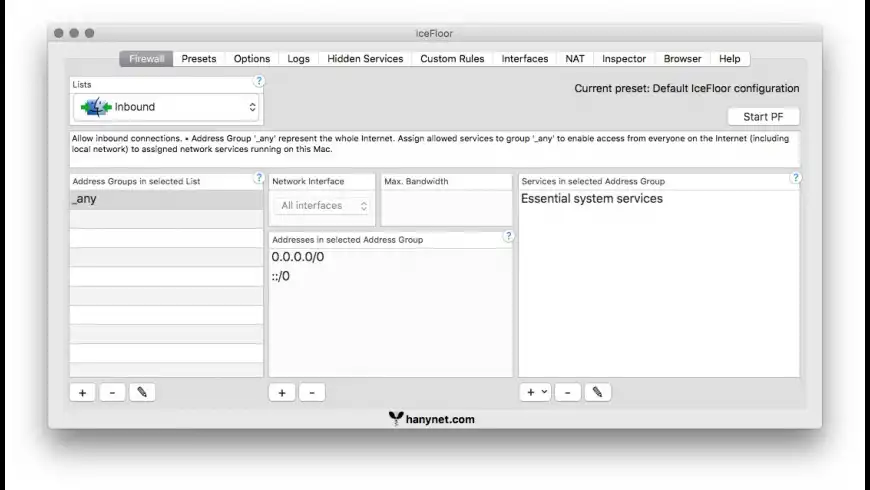Click the Max. Bandwidth field

[447, 208]
